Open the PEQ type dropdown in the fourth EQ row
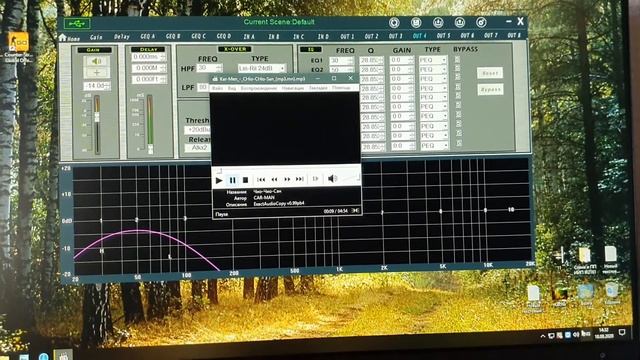 [x=433, y=88]
